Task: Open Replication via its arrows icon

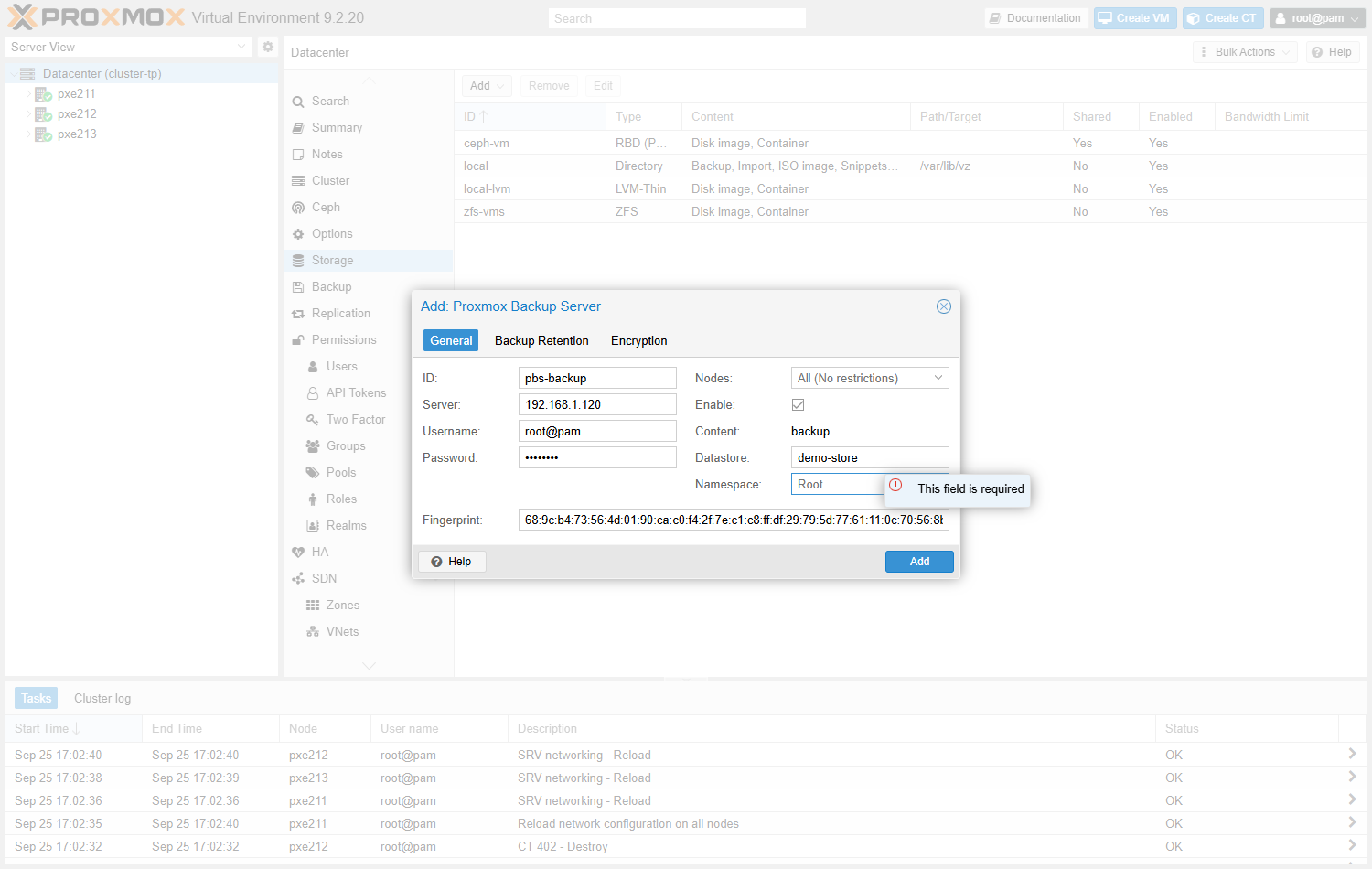Action: (x=298, y=314)
